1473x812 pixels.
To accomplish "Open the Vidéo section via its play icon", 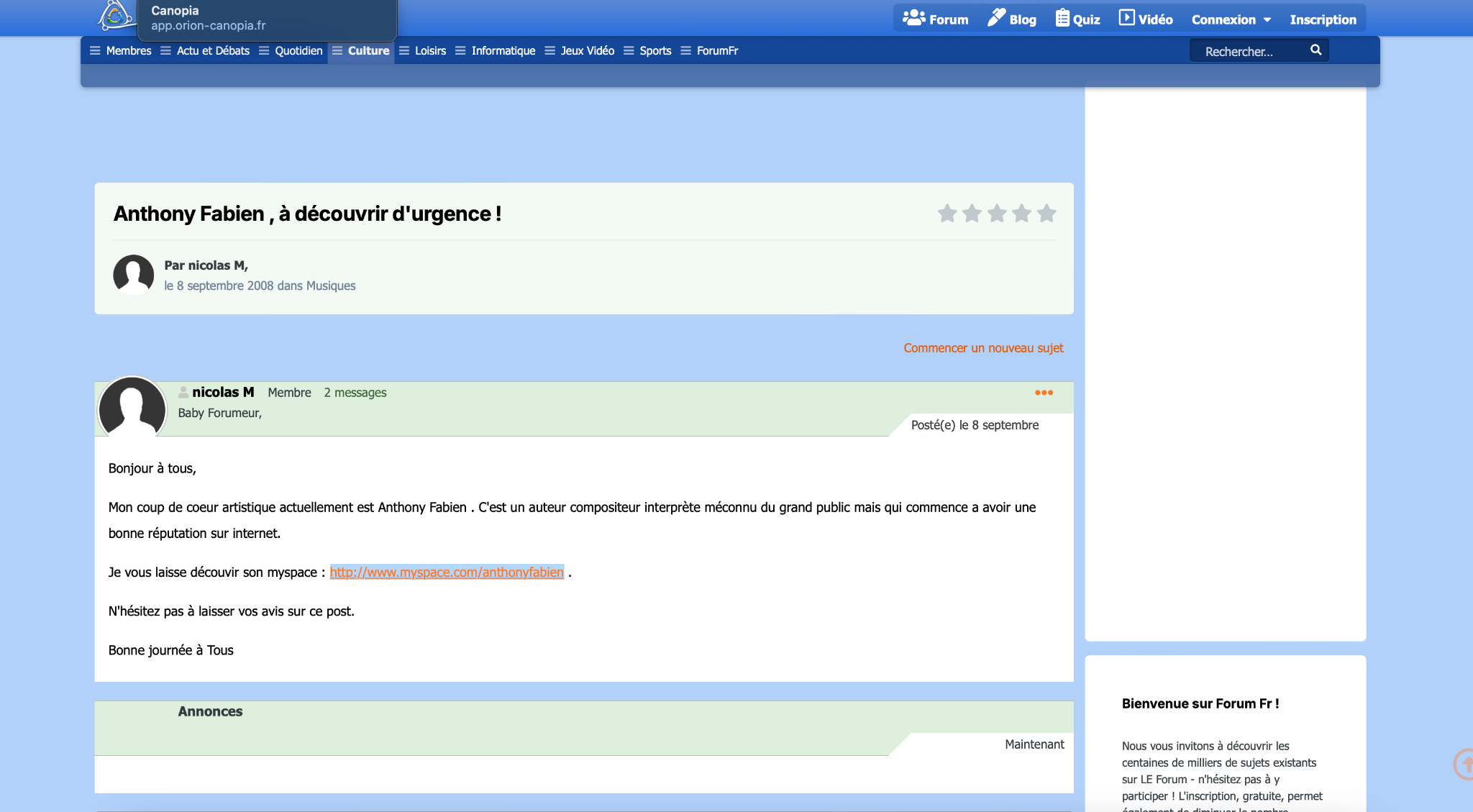I will pyautogui.click(x=1126, y=18).
